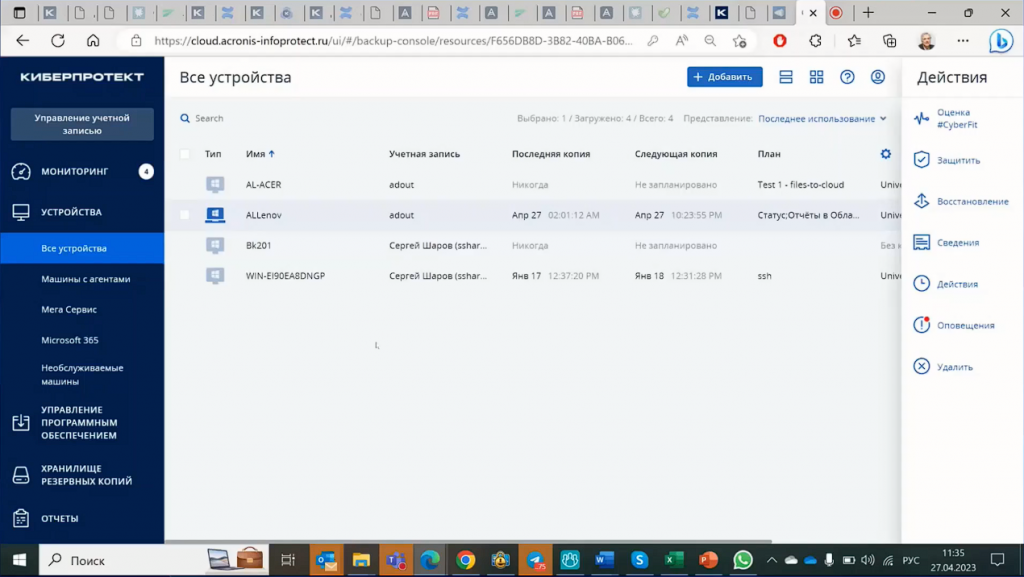
Task: Select Все устройства in the sidebar
Action: coord(82,248)
